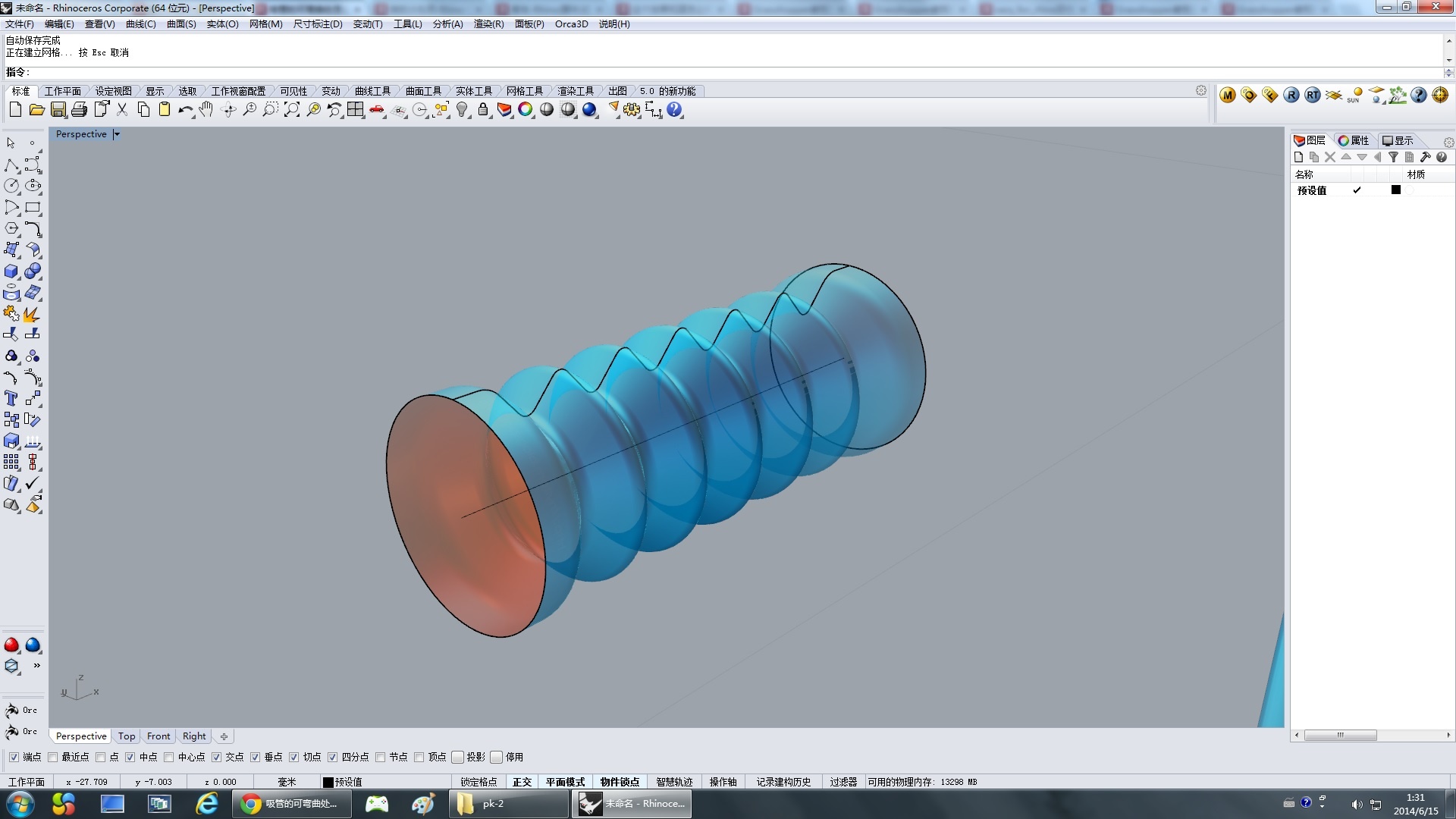This screenshot has width=1456, height=819.
Task: Choose Zoom Extents in the standard toolbar
Action: [x=292, y=110]
